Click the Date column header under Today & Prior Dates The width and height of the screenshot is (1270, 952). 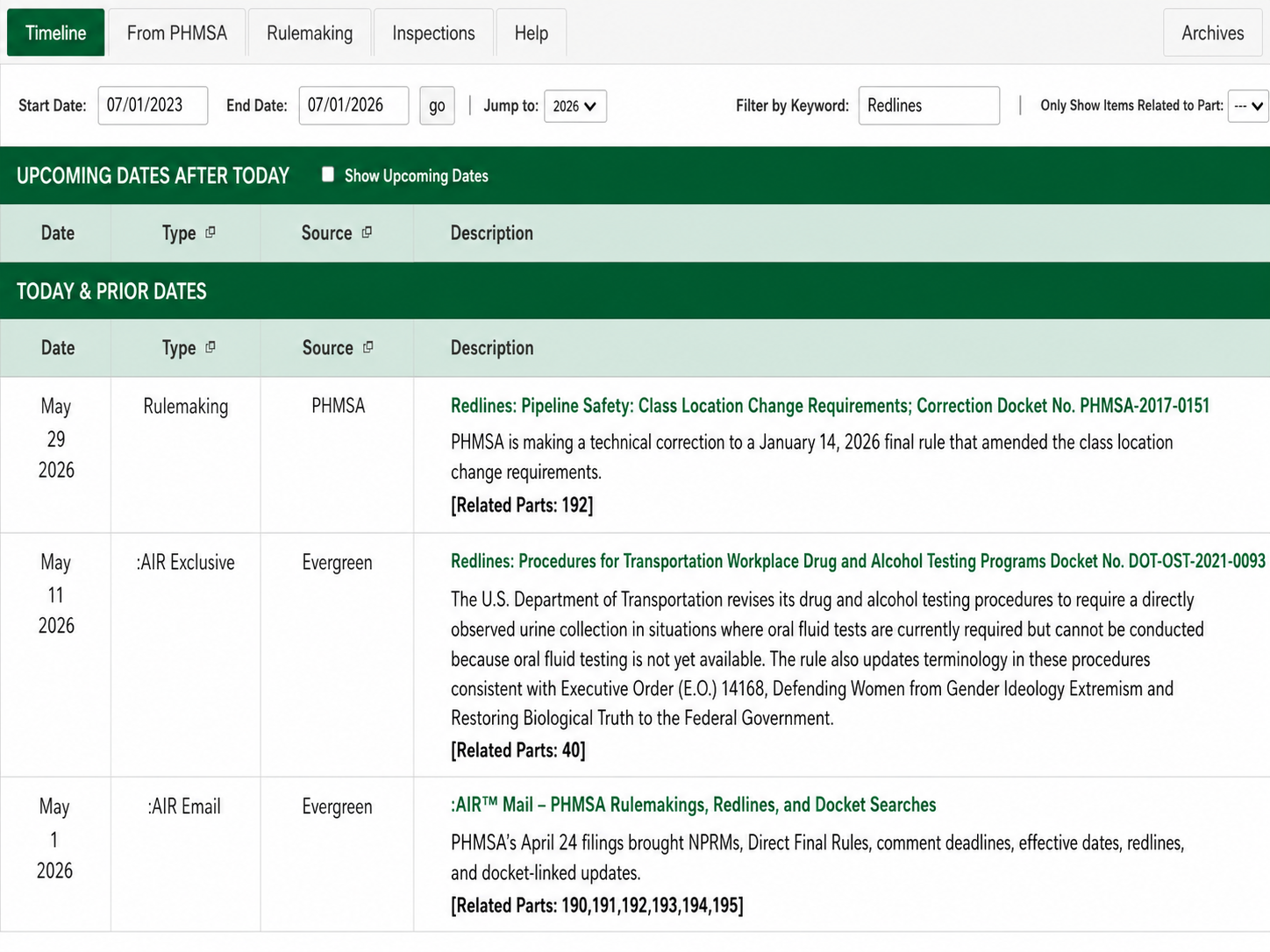tap(58, 348)
